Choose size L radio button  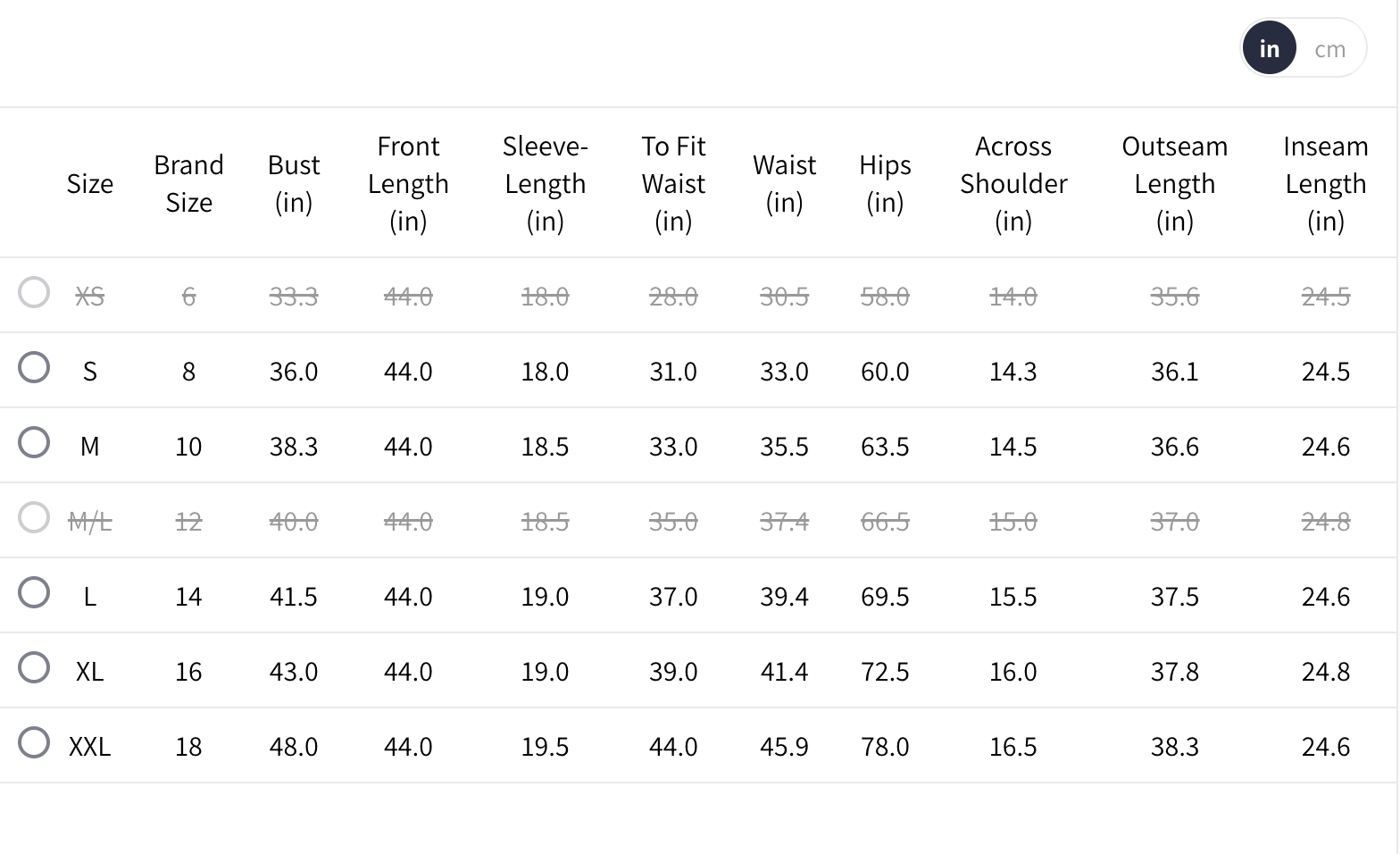click(34, 592)
